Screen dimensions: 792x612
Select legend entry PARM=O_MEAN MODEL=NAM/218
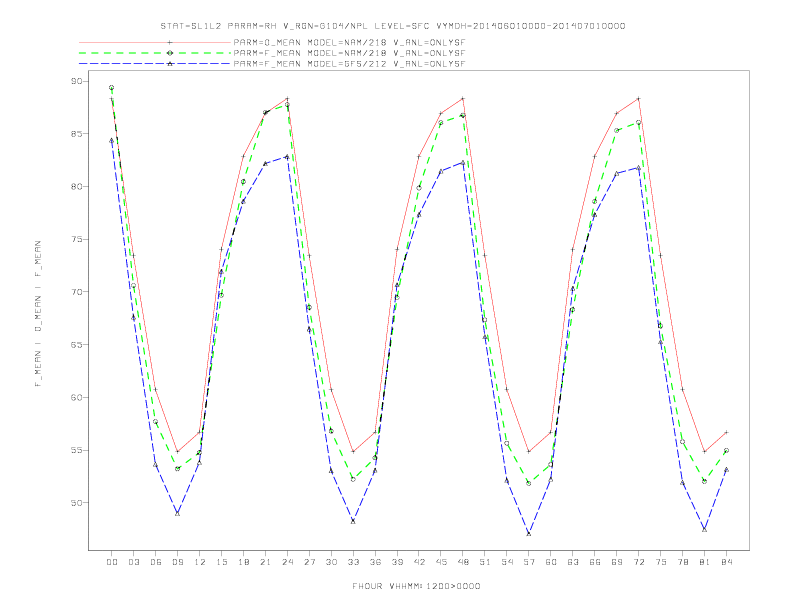coord(349,42)
